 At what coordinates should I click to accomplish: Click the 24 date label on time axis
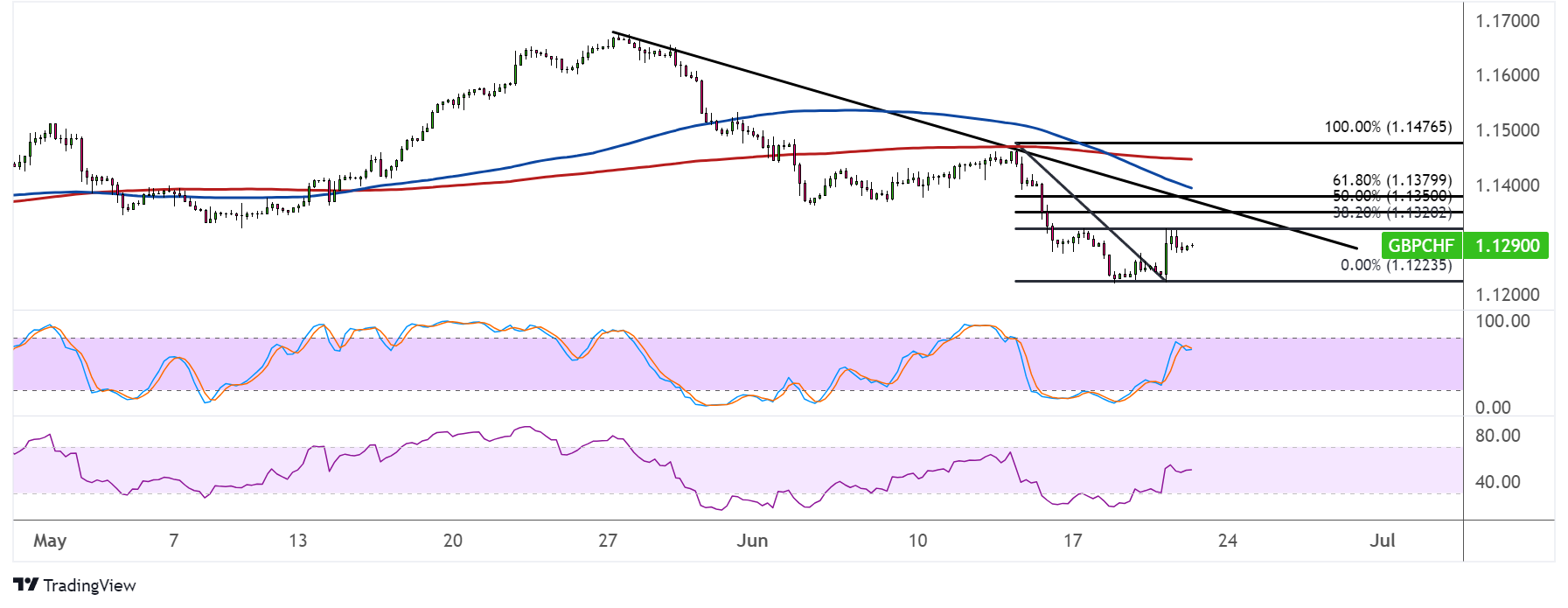pyautogui.click(x=1228, y=541)
